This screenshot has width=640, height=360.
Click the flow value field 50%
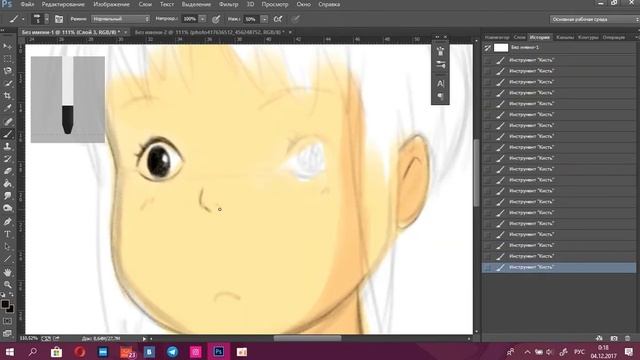251,19
